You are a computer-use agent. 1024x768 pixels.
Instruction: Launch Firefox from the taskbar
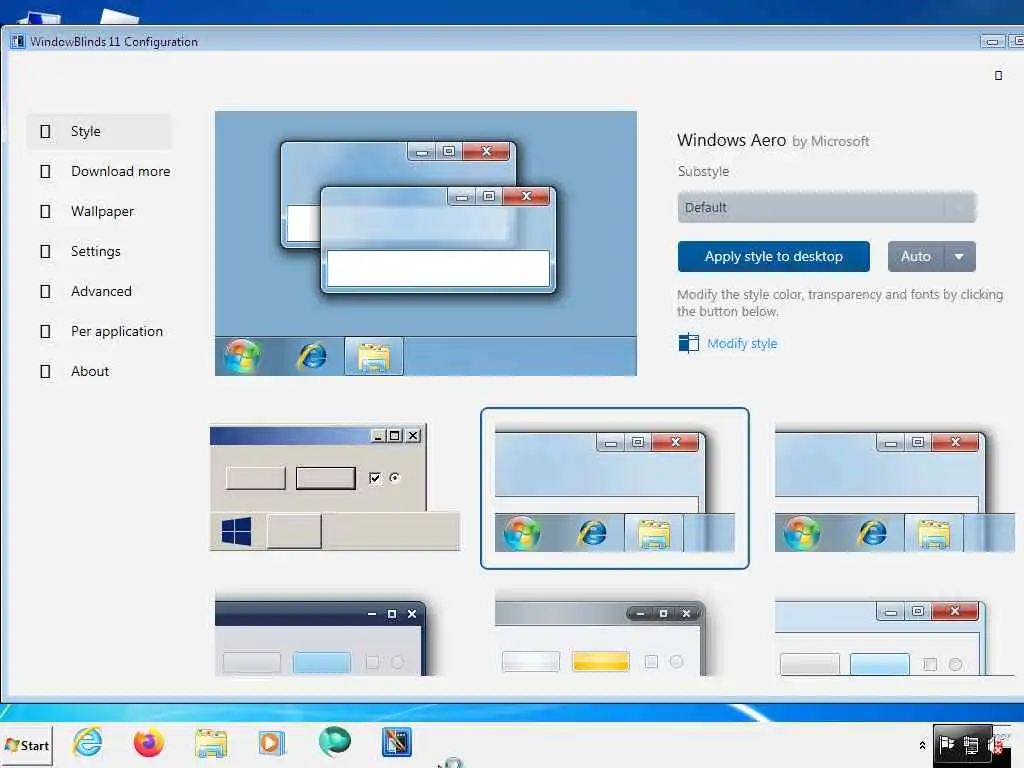tap(149, 743)
